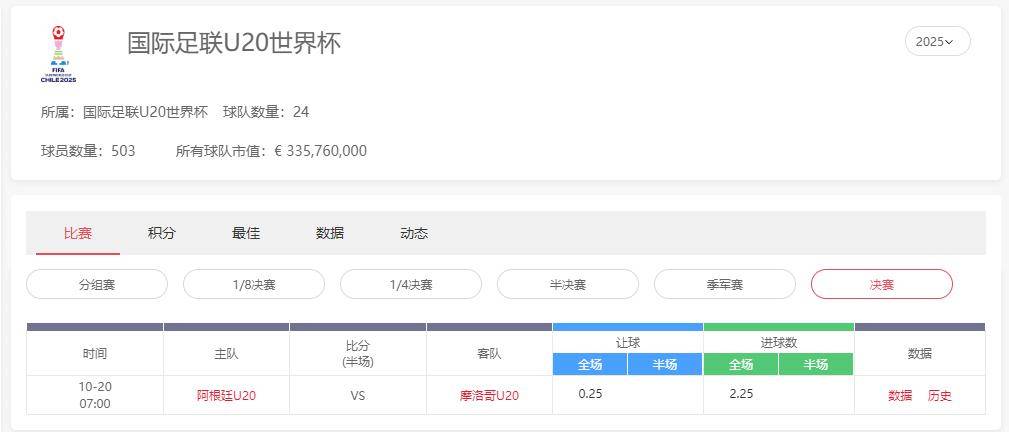Screen dimensions: 1009x432
Task: Filter matches by 1/4决赛
Action: point(411,284)
